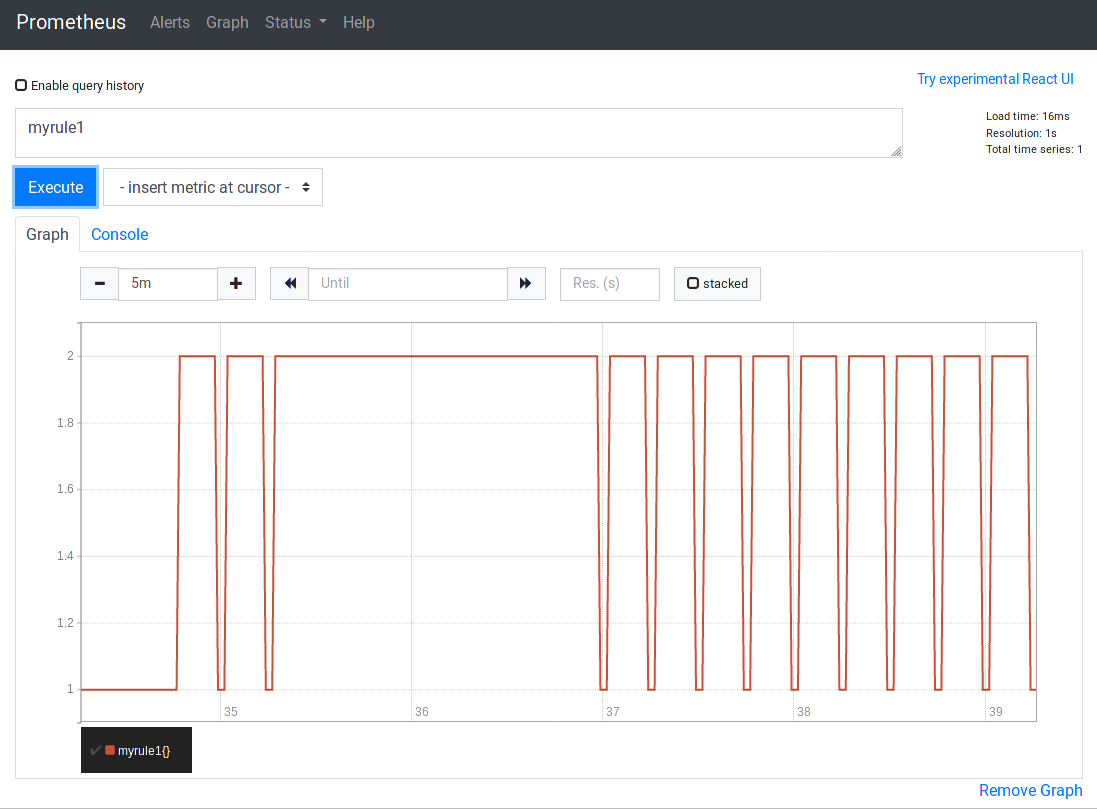Viewport: 1097px width, 809px height.
Task: Shift graph earlier using the rewind arrows icon
Action: [289, 283]
